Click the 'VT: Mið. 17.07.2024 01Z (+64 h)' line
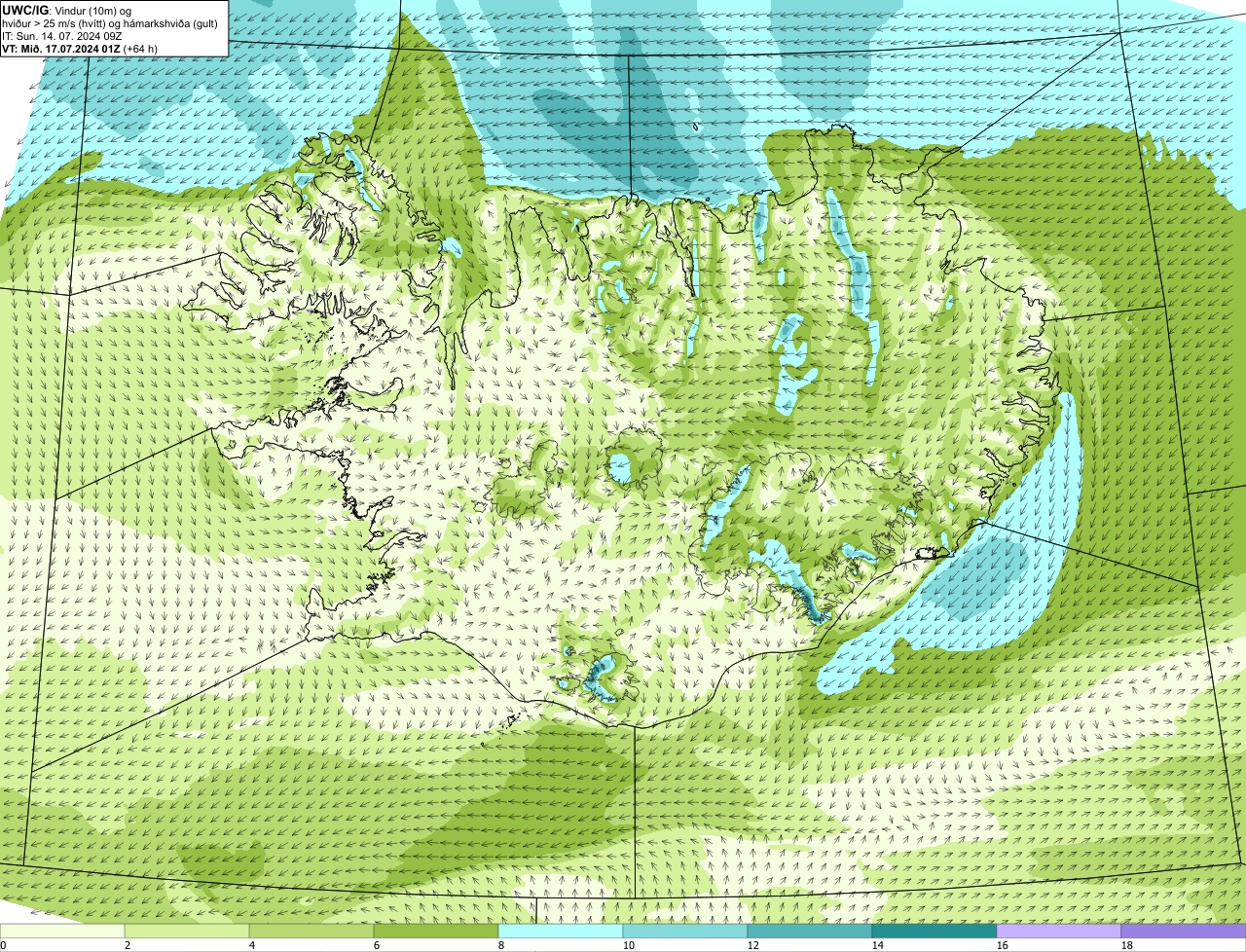Viewport: 1246px width, 952px height. coord(80,48)
